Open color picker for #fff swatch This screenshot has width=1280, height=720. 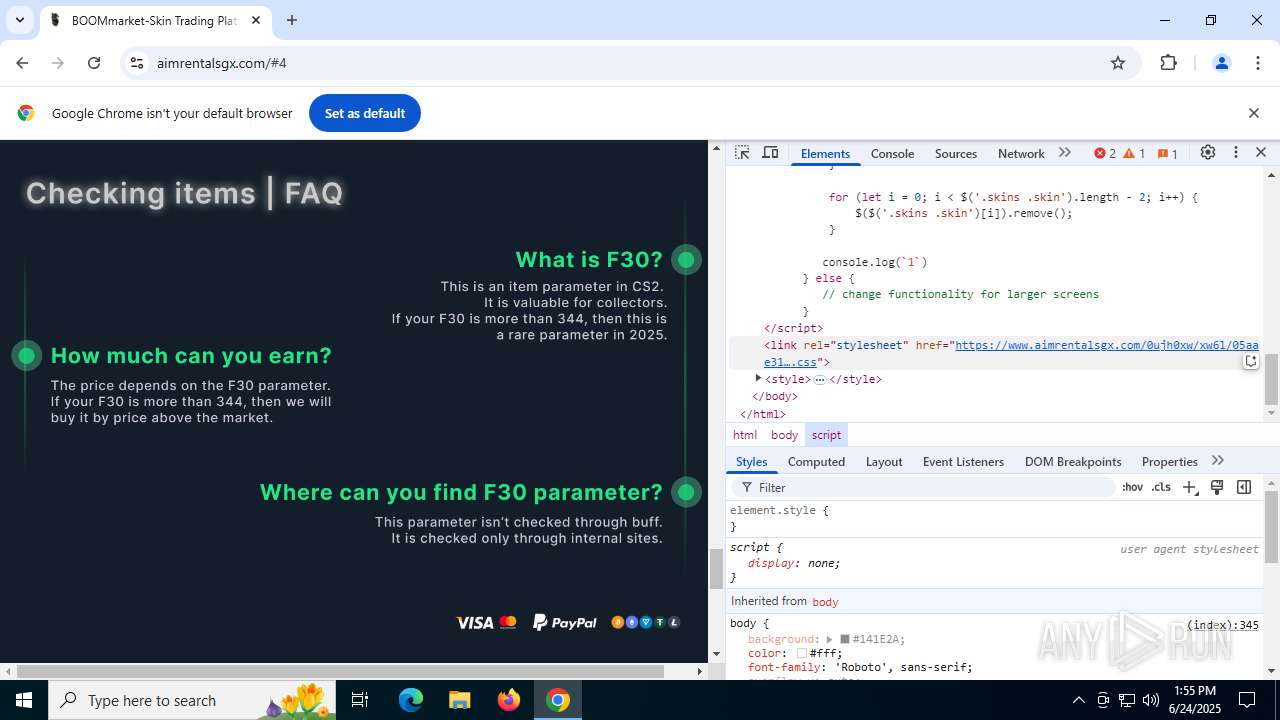click(802, 653)
